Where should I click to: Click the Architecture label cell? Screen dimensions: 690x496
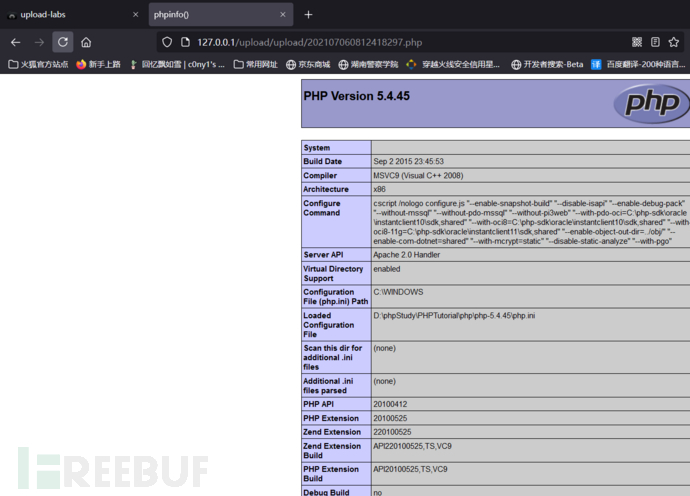pyautogui.click(x=336, y=189)
